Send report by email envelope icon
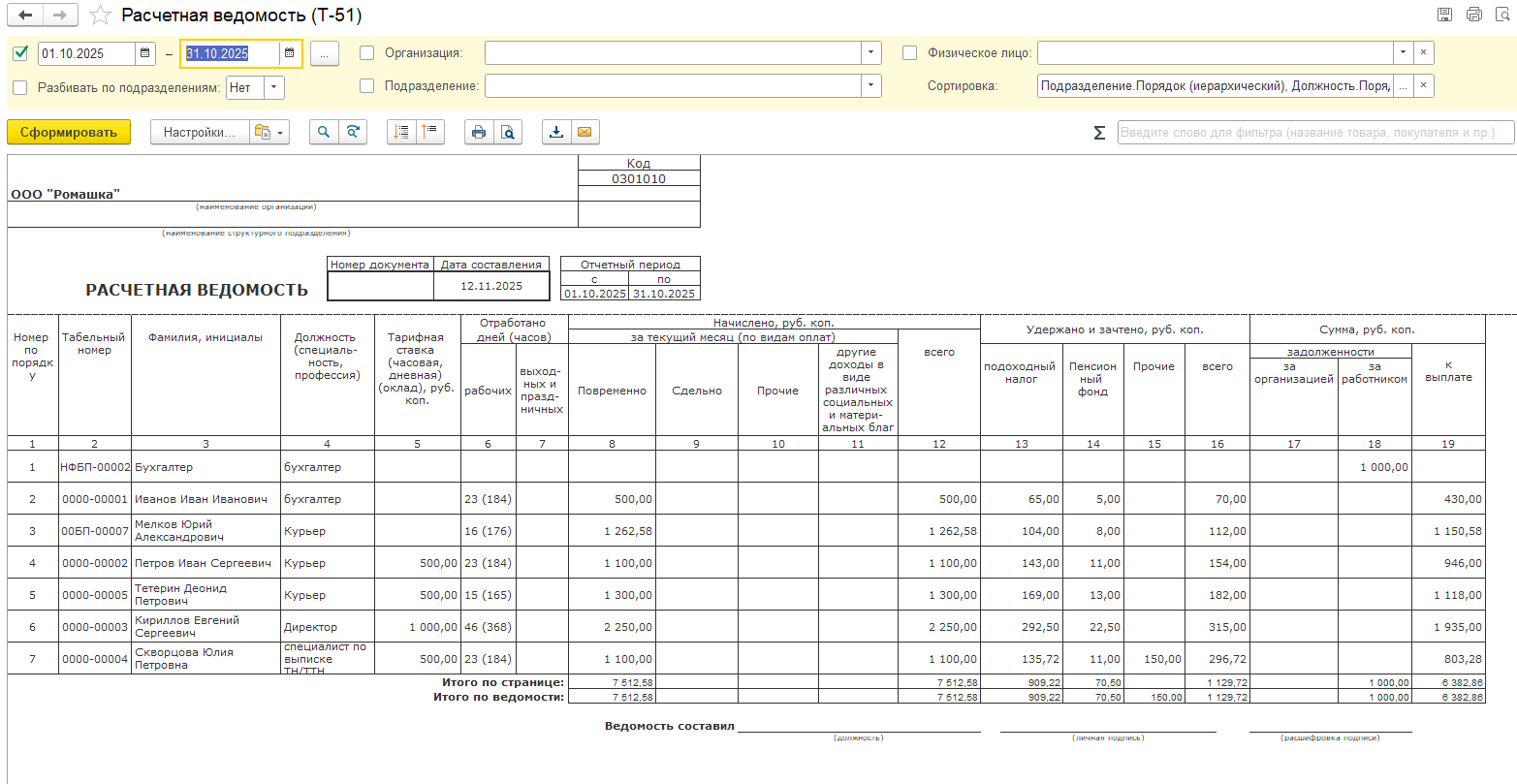 [584, 133]
